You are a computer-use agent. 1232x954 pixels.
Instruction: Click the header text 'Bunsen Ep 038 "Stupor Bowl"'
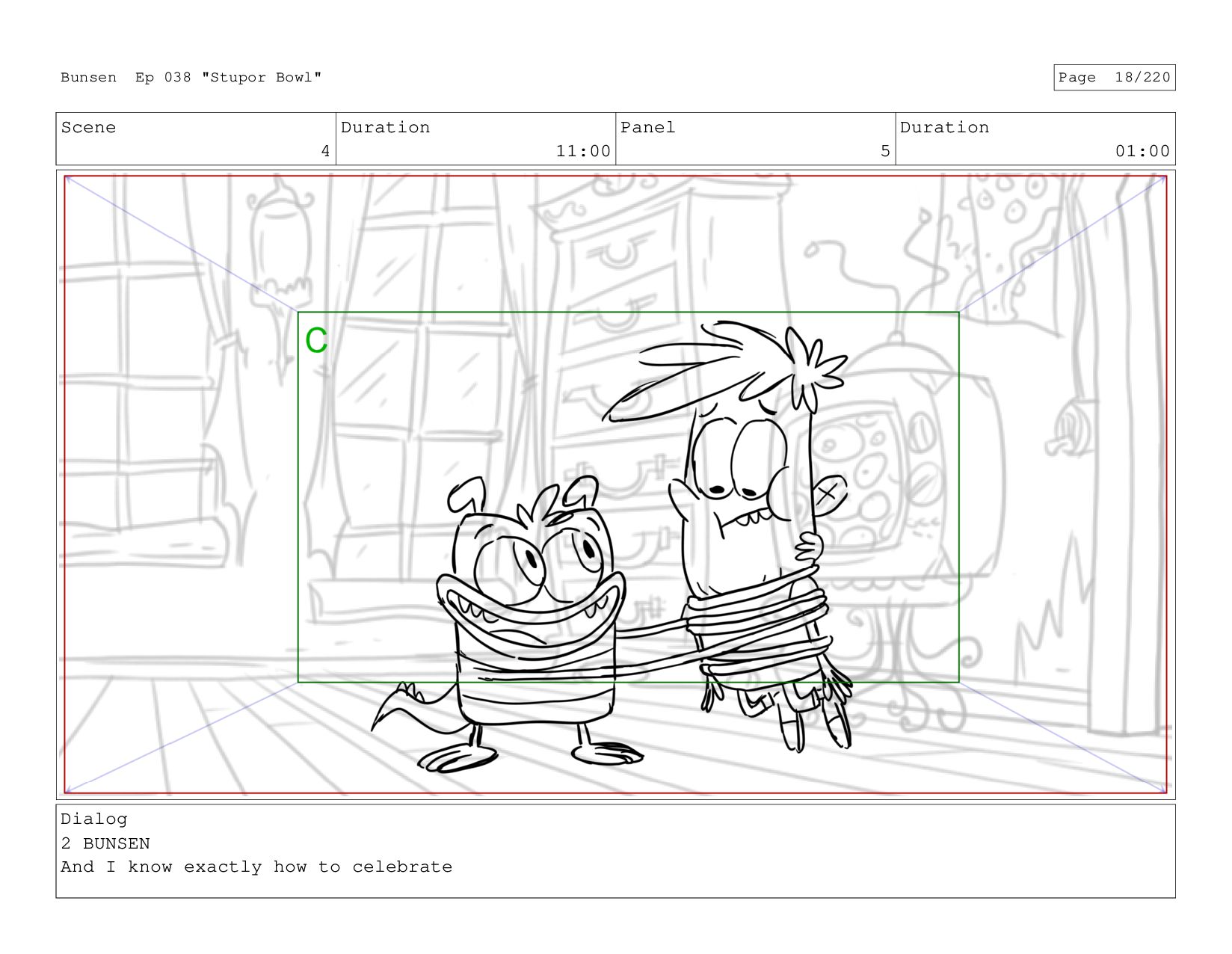point(191,78)
